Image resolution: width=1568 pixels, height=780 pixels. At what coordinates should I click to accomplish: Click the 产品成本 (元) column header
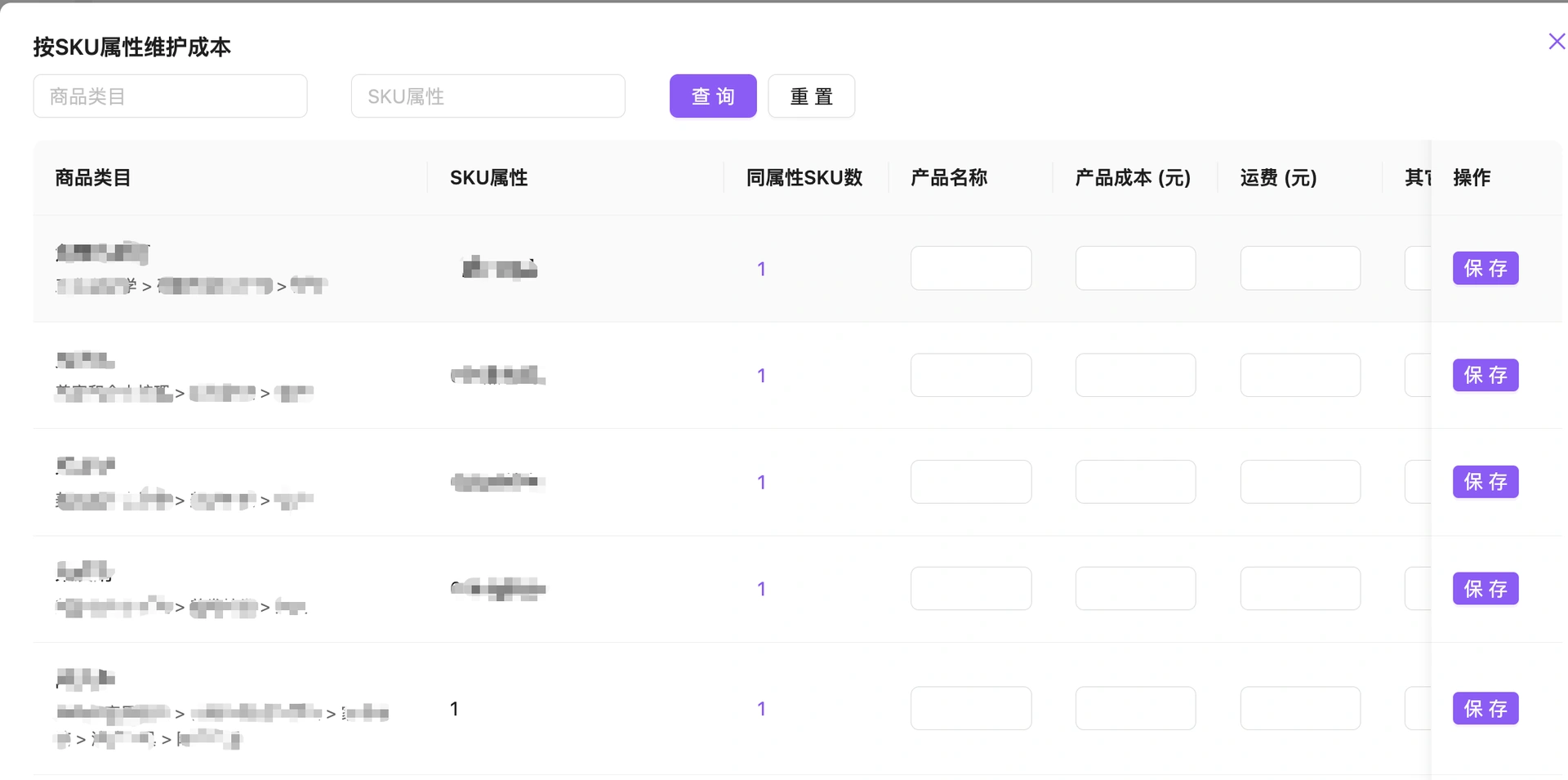1133,177
